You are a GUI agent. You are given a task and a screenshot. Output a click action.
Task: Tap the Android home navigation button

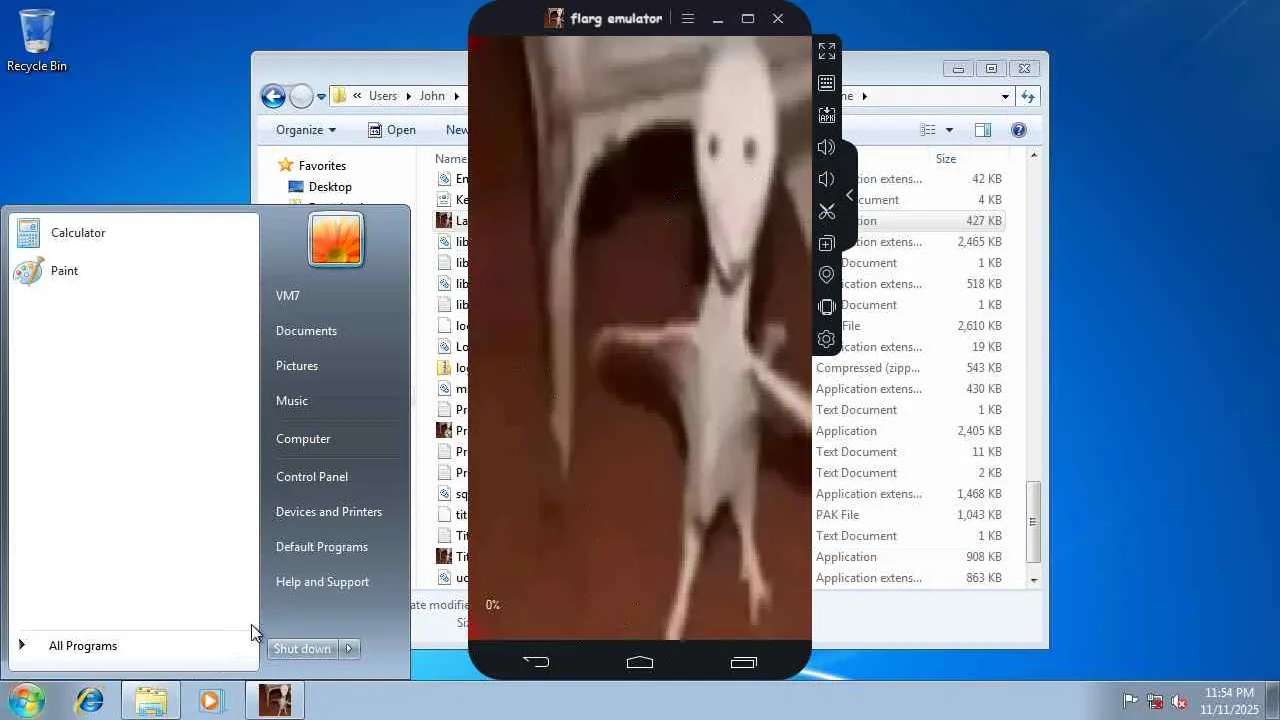tap(640, 661)
